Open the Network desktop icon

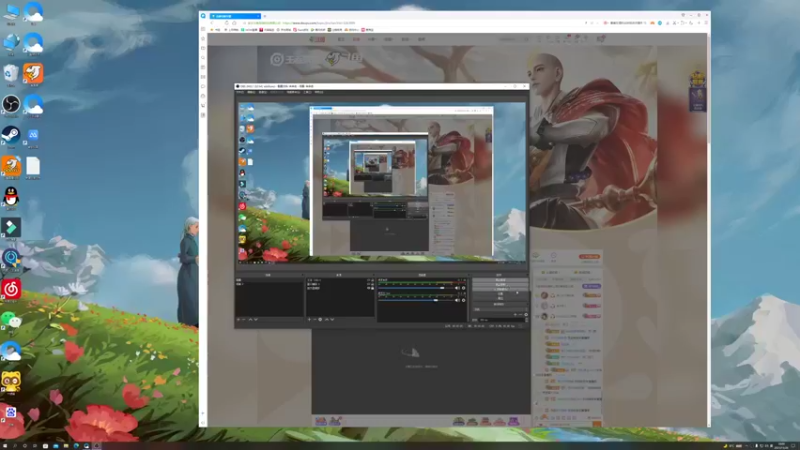click(x=11, y=42)
